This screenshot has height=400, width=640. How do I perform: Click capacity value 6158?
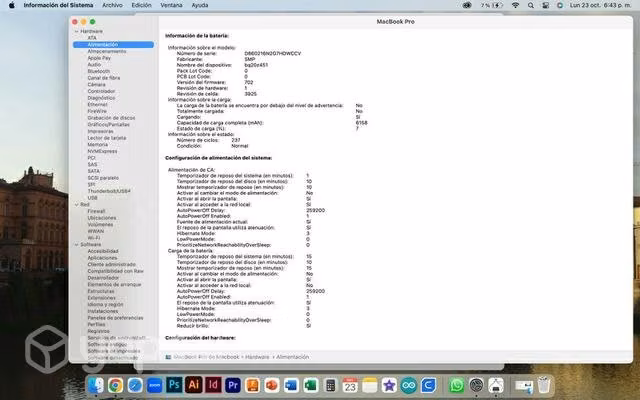[362, 123]
